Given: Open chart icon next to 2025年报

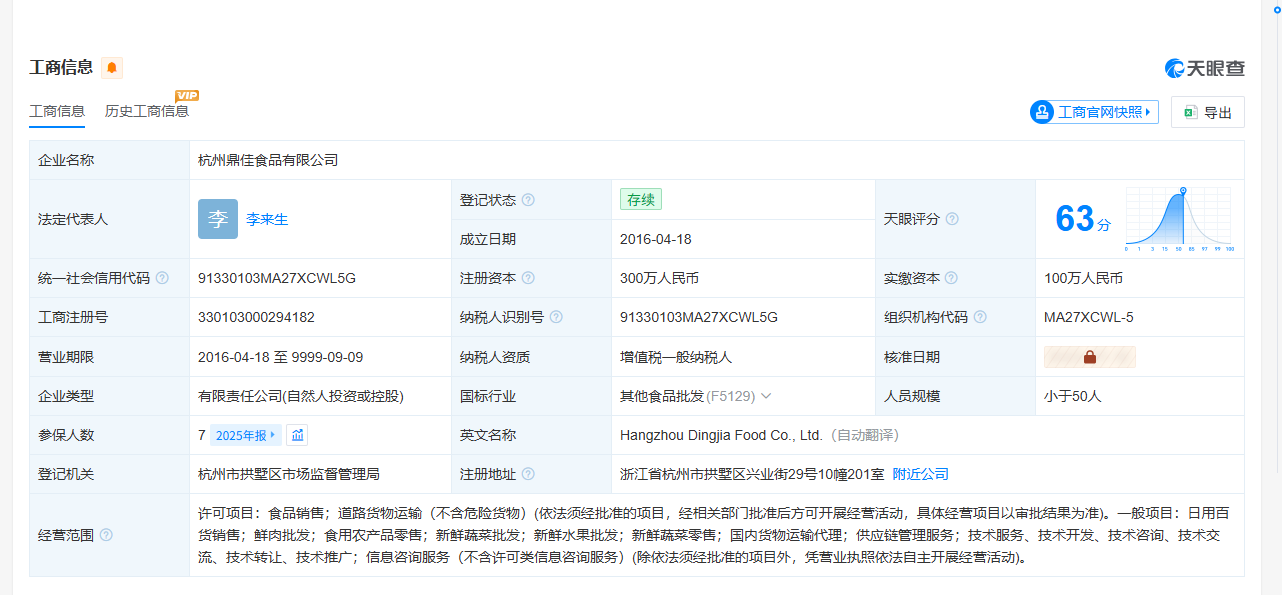Looking at the screenshot, I should click(x=297, y=435).
